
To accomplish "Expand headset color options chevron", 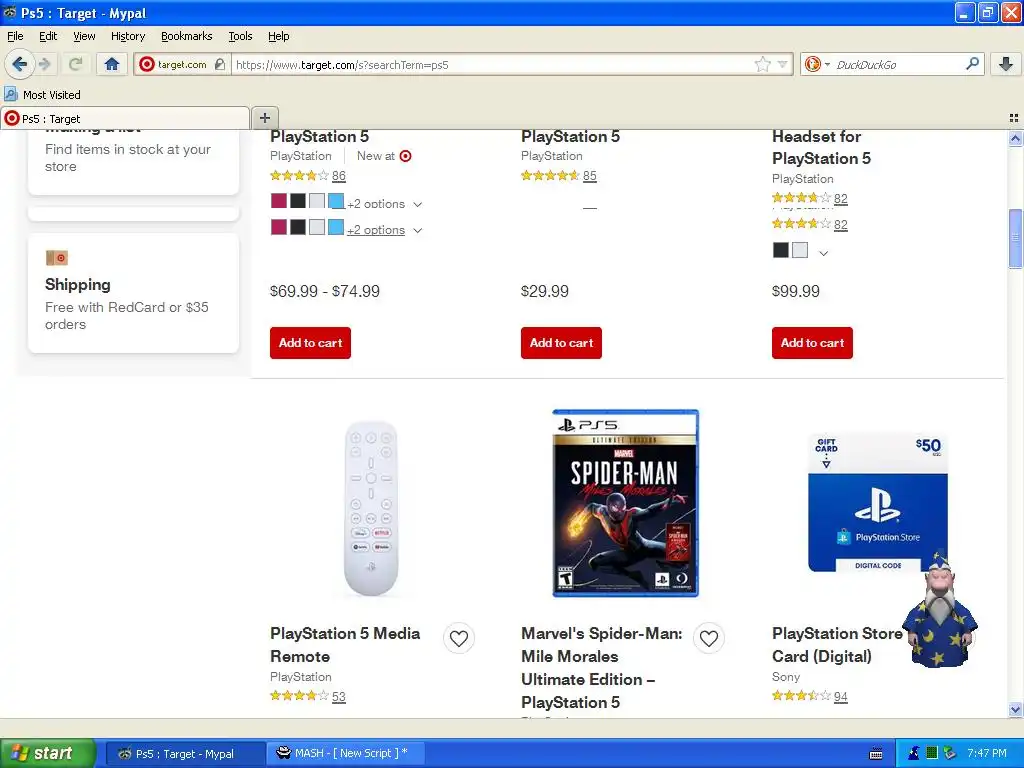I will (x=824, y=253).
